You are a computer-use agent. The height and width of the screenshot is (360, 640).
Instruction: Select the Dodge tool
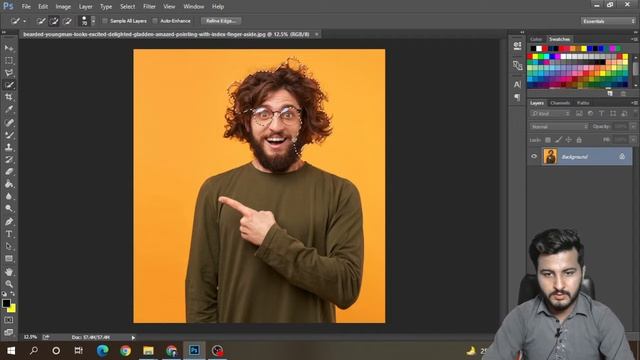[9, 208]
